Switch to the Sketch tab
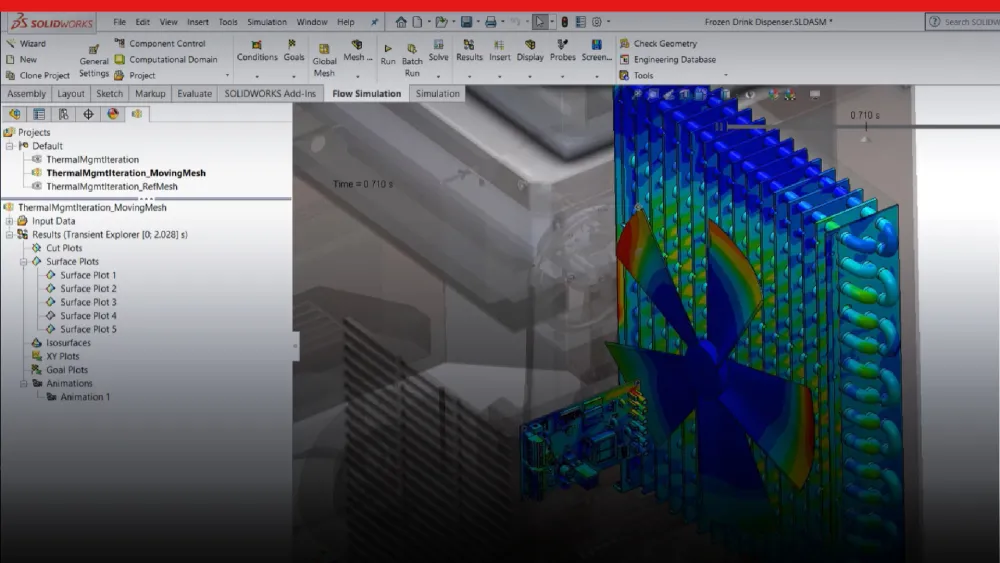This screenshot has width=1000, height=563. pos(109,94)
